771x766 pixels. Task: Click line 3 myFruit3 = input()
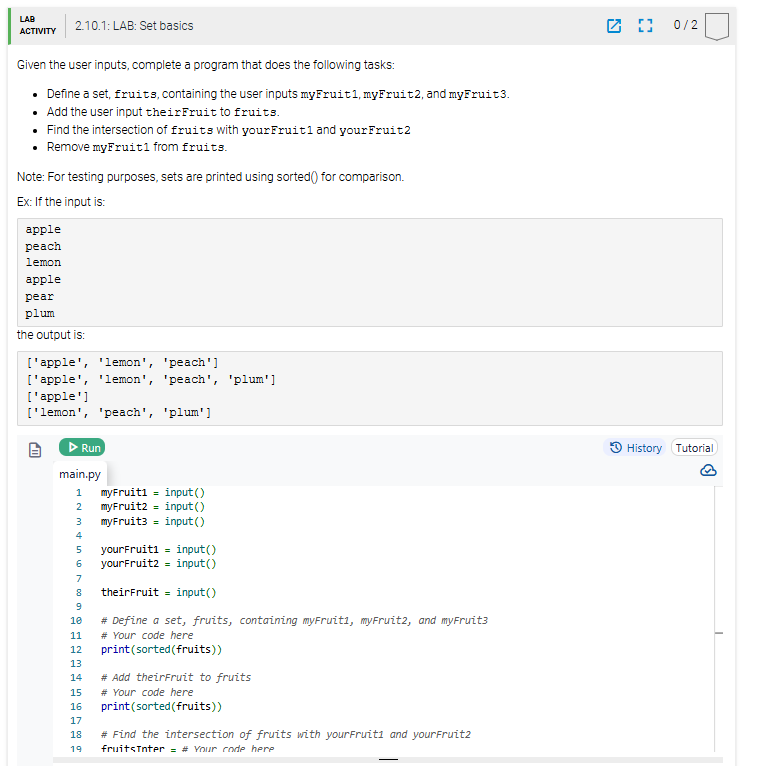152,522
